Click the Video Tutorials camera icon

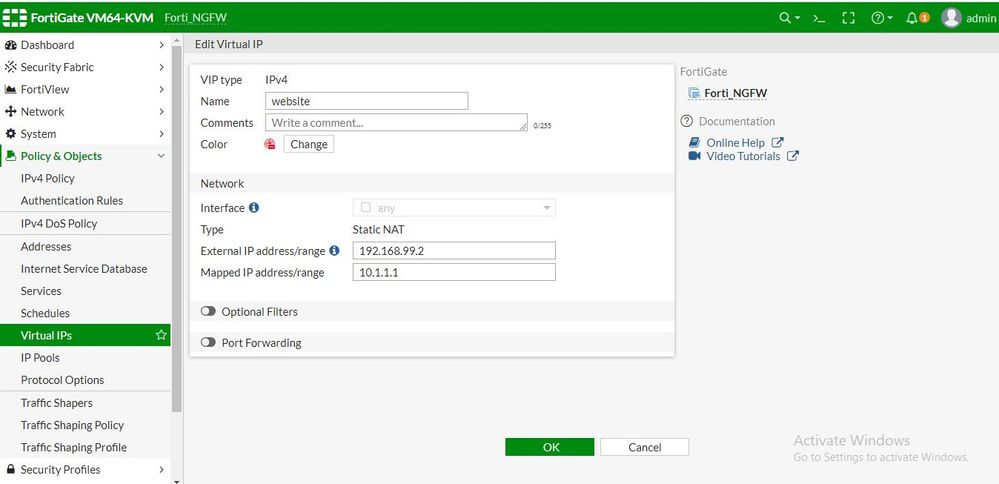coord(694,156)
